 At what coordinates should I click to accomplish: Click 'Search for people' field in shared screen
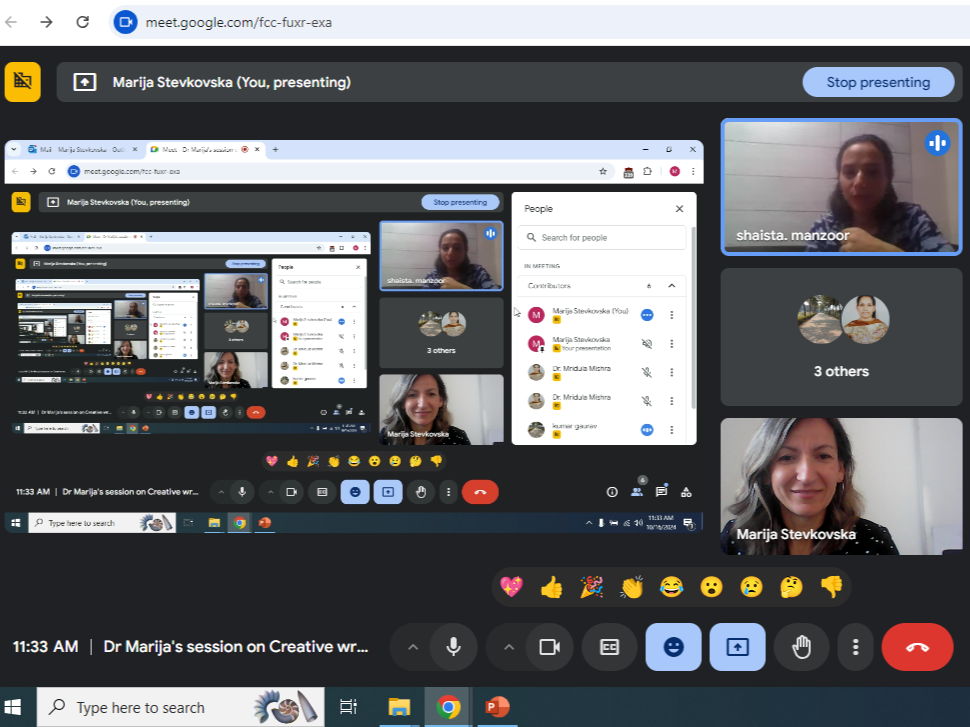pyautogui.click(x=602, y=238)
